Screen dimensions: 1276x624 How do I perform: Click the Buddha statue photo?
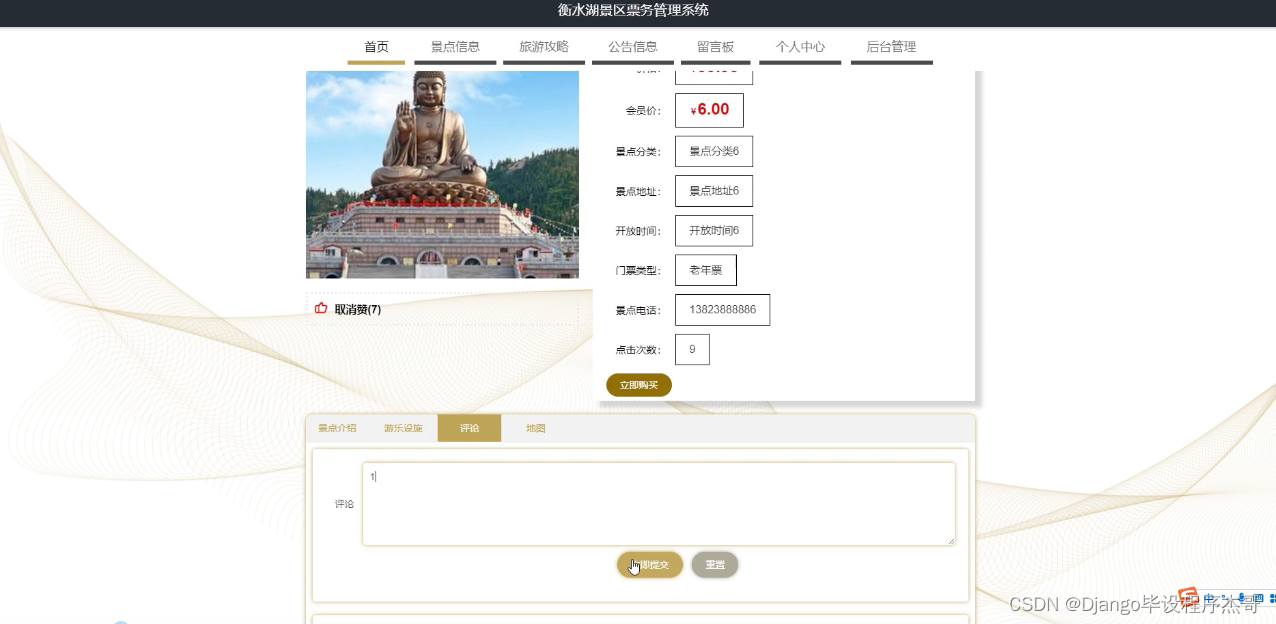click(x=442, y=174)
